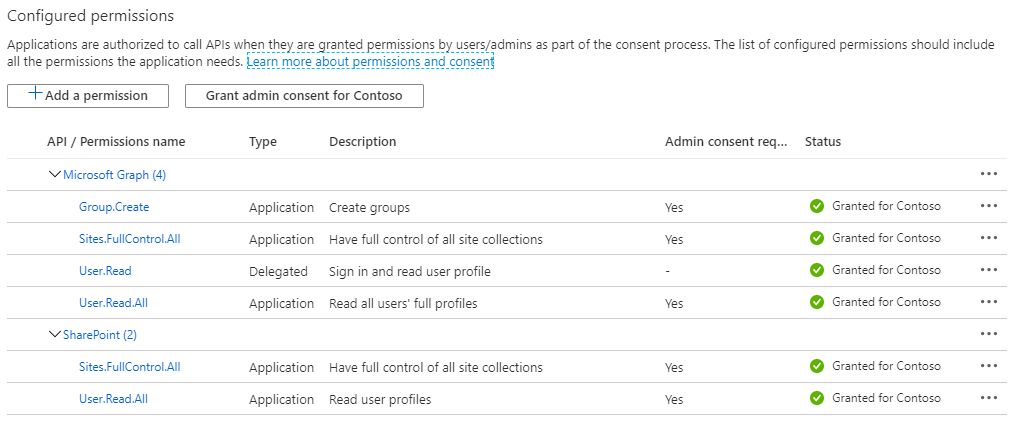This screenshot has width=1012, height=424.
Task: Open SharePoint Sites.FullControl.All permission link
Action: click(x=129, y=367)
